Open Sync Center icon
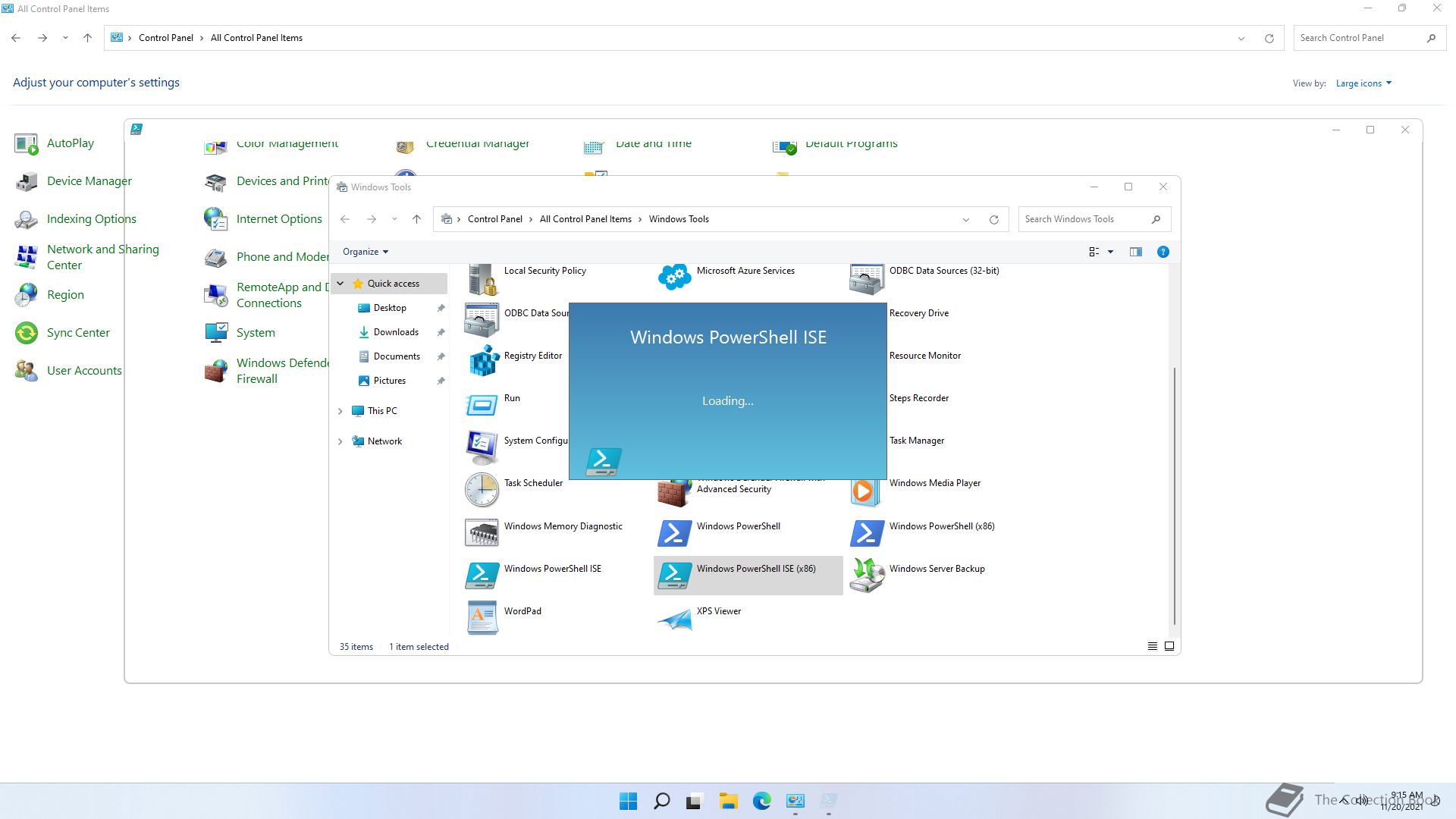The image size is (1456, 819). (27, 333)
